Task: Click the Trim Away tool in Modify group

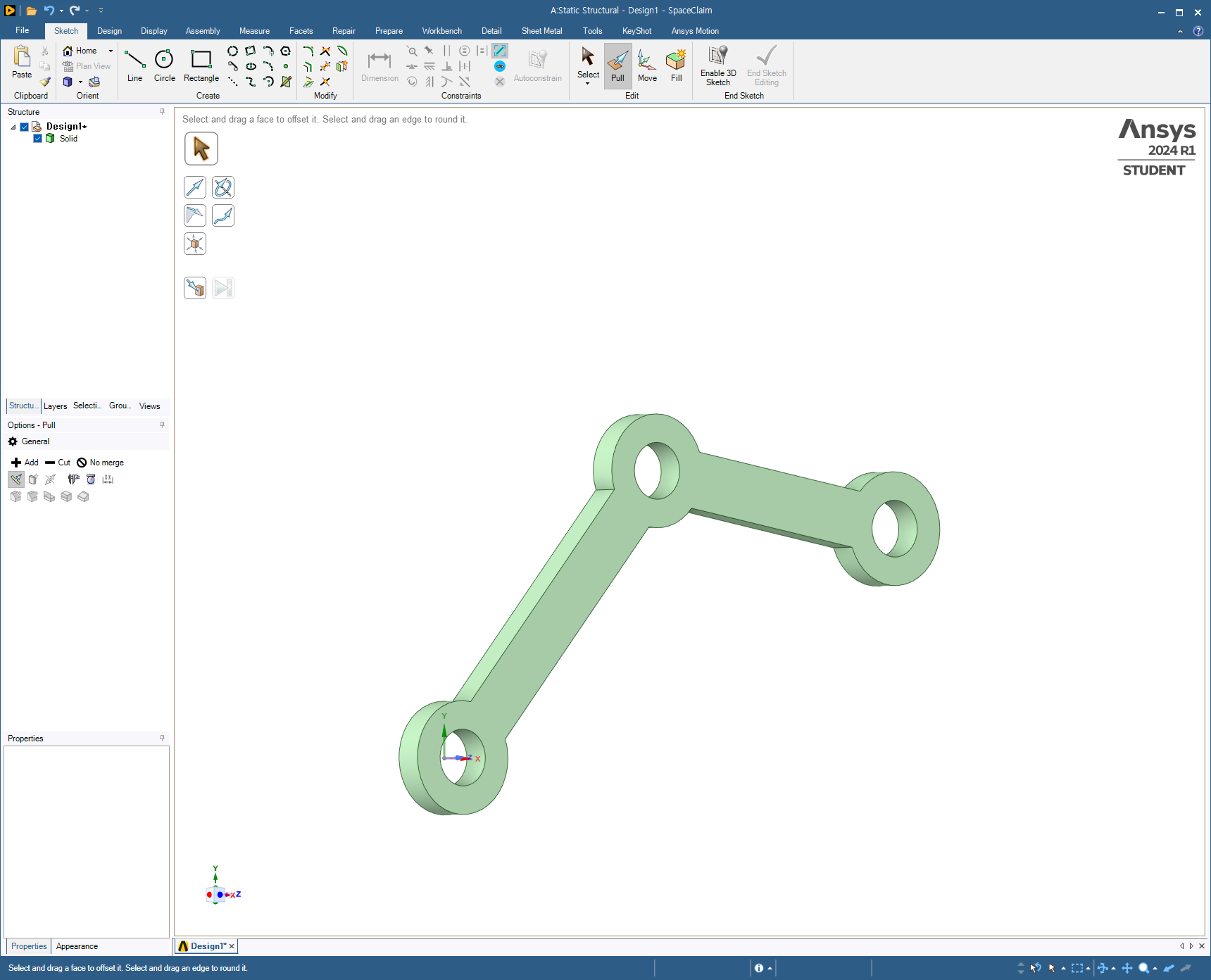Action: click(x=325, y=51)
